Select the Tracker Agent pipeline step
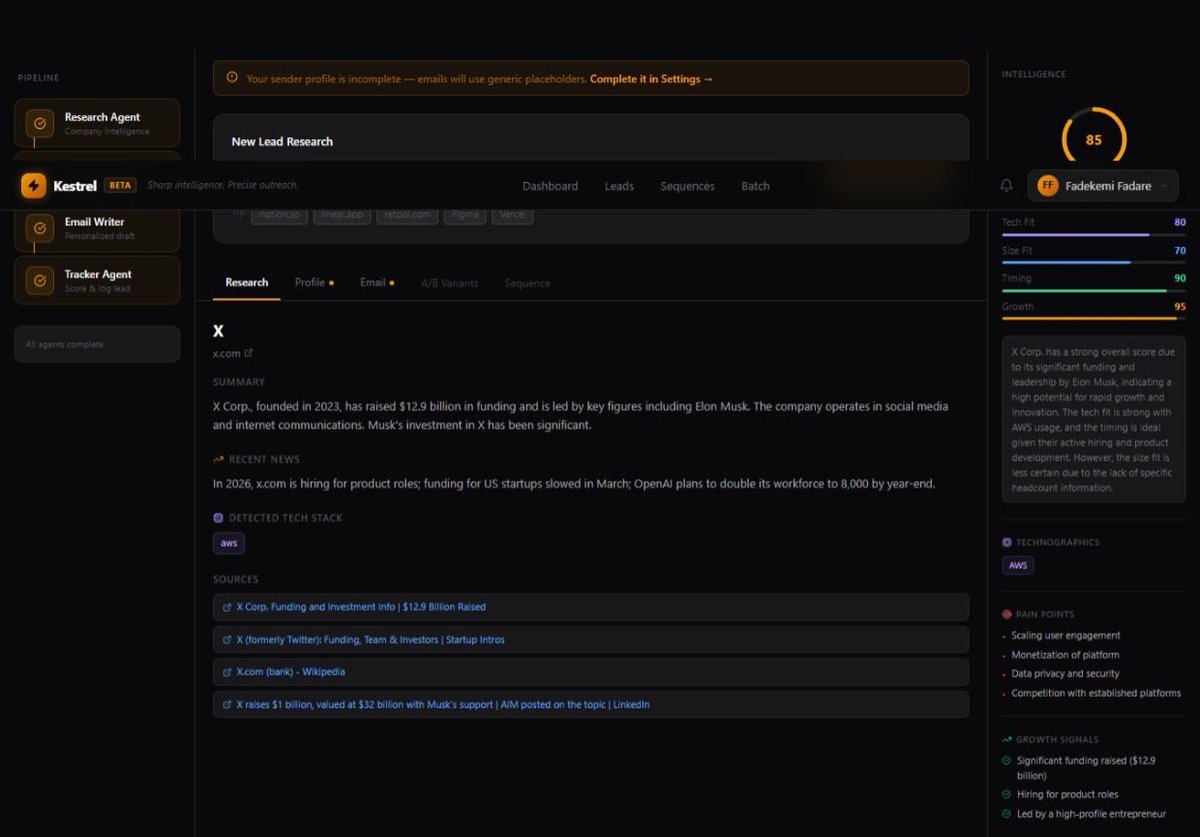The width and height of the screenshot is (1200, 837). (97, 280)
